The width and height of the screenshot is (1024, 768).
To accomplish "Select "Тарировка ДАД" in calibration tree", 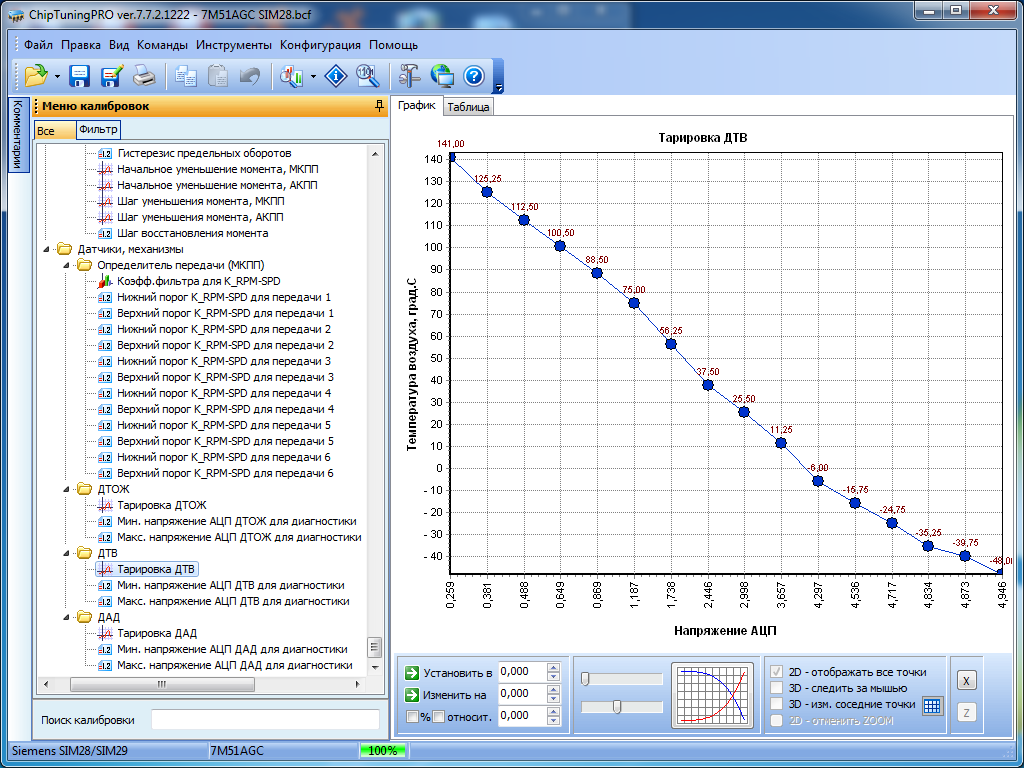I will (x=156, y=633).
